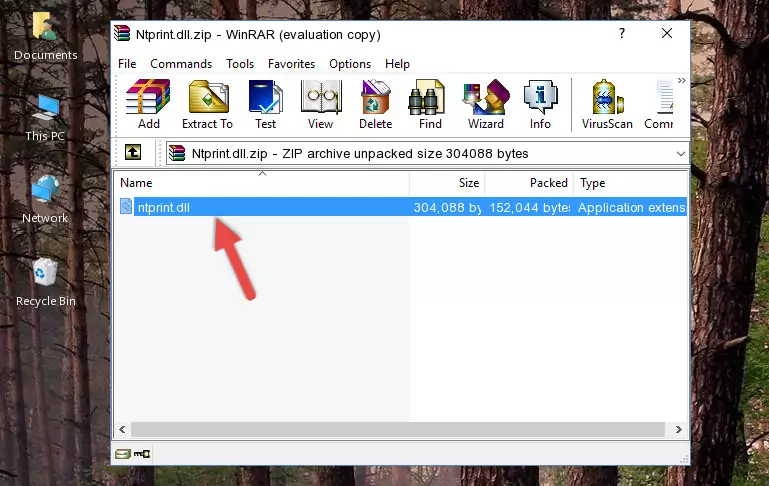Click the drive icon in status bar
Screen dimensions: 769x486
click(x=123, y=454)
